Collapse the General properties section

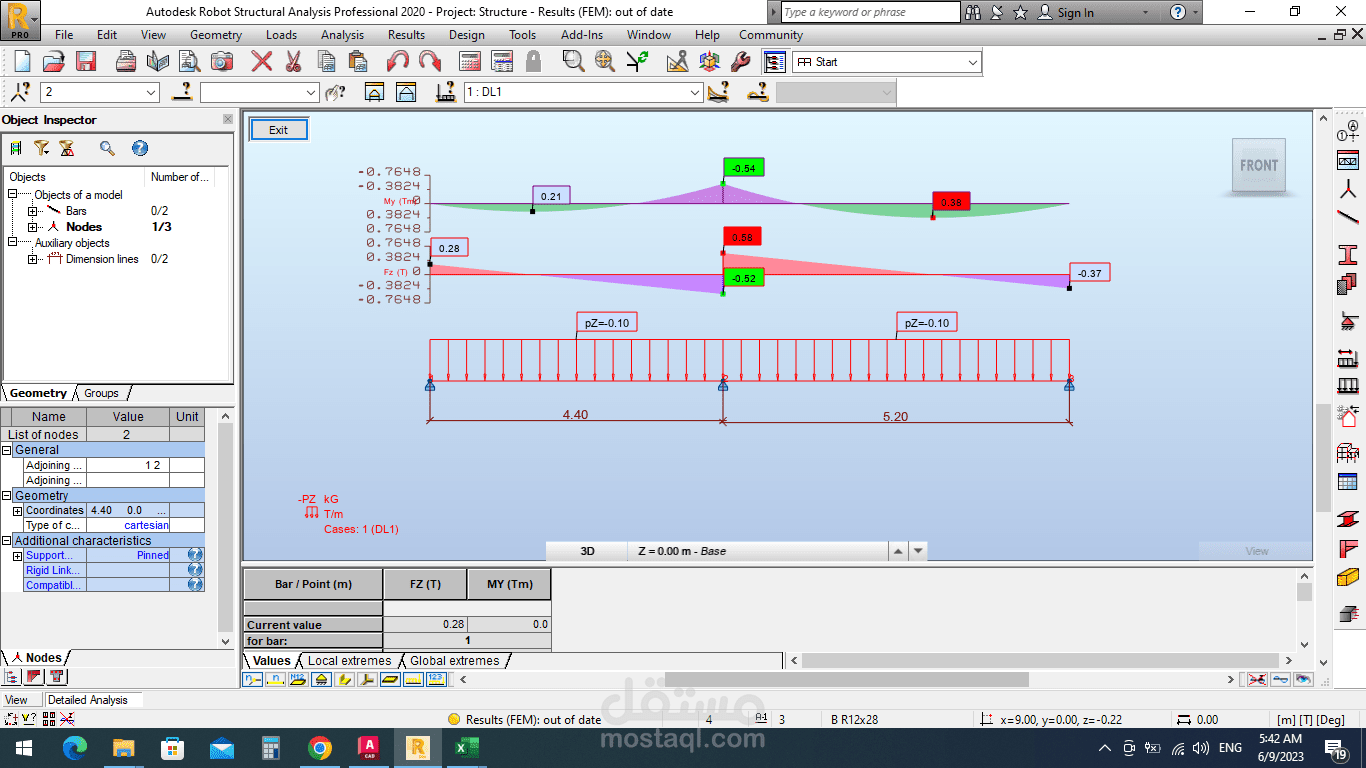tap(6, 450)
